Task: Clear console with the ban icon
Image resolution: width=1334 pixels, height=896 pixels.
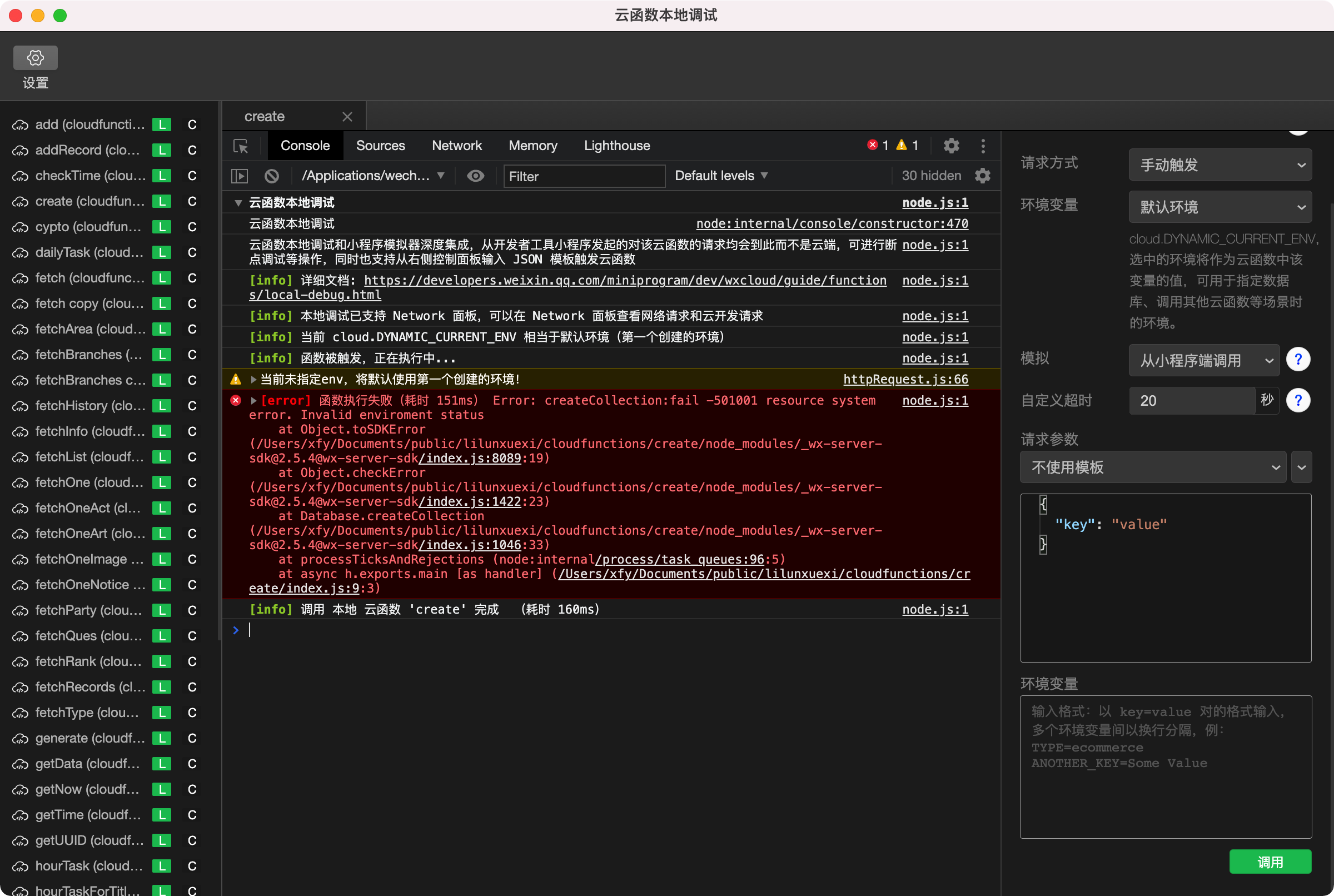Action: [272, 176]
